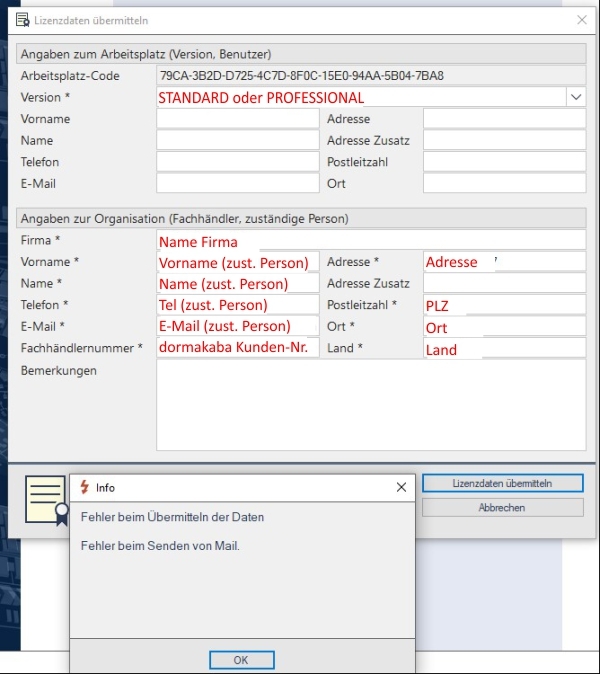Click the workstation E-Mail field
The image size is (600, 674).
238,183
